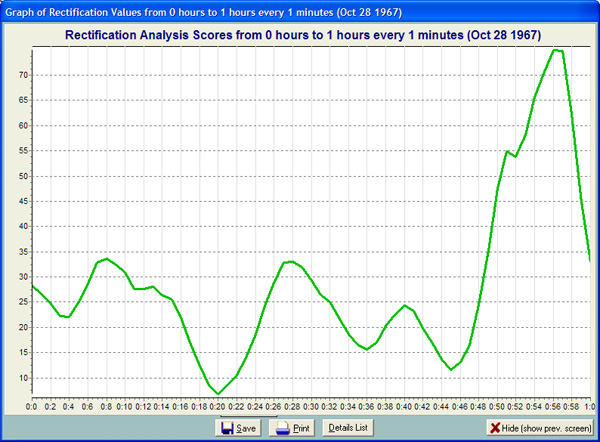Click the curve dip near 0:36

coord(367,349)
